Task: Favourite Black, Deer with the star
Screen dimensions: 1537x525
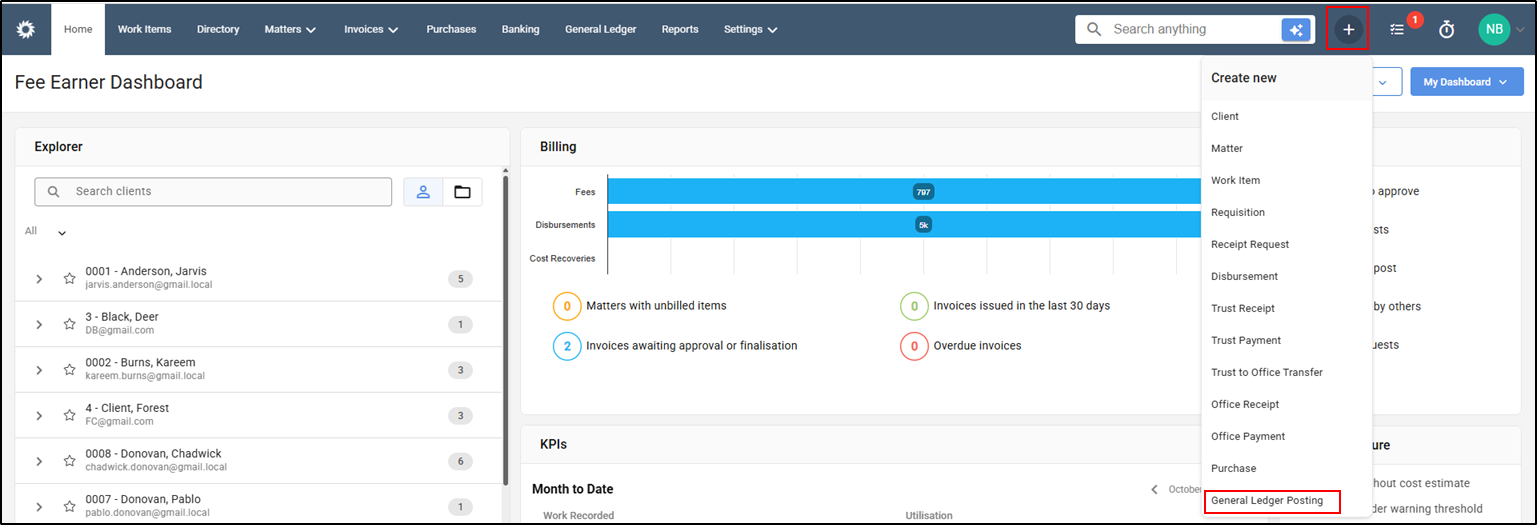Action: 70,324
